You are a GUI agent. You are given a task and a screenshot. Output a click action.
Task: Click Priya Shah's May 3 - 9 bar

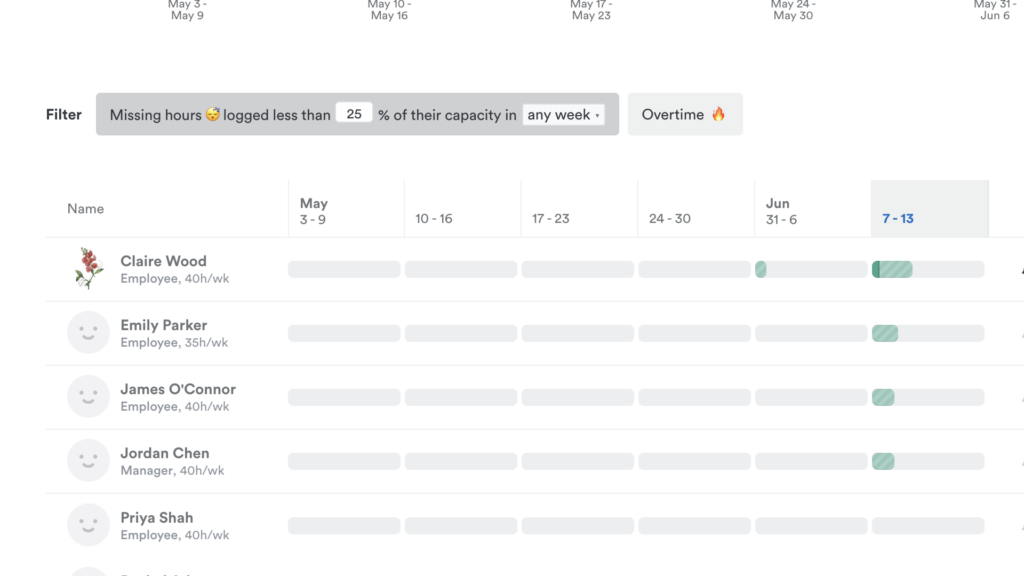(x=344, y=526)
